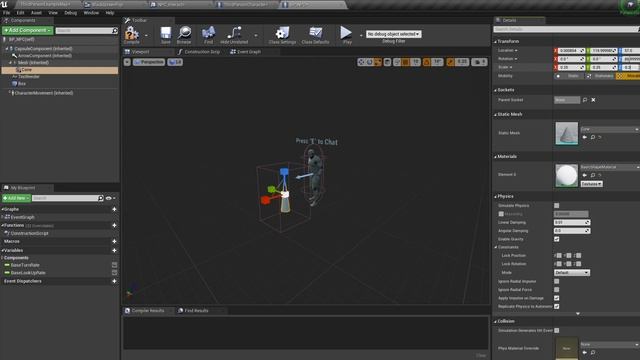Toggle Hide Unrelated nodes icon

234,34
